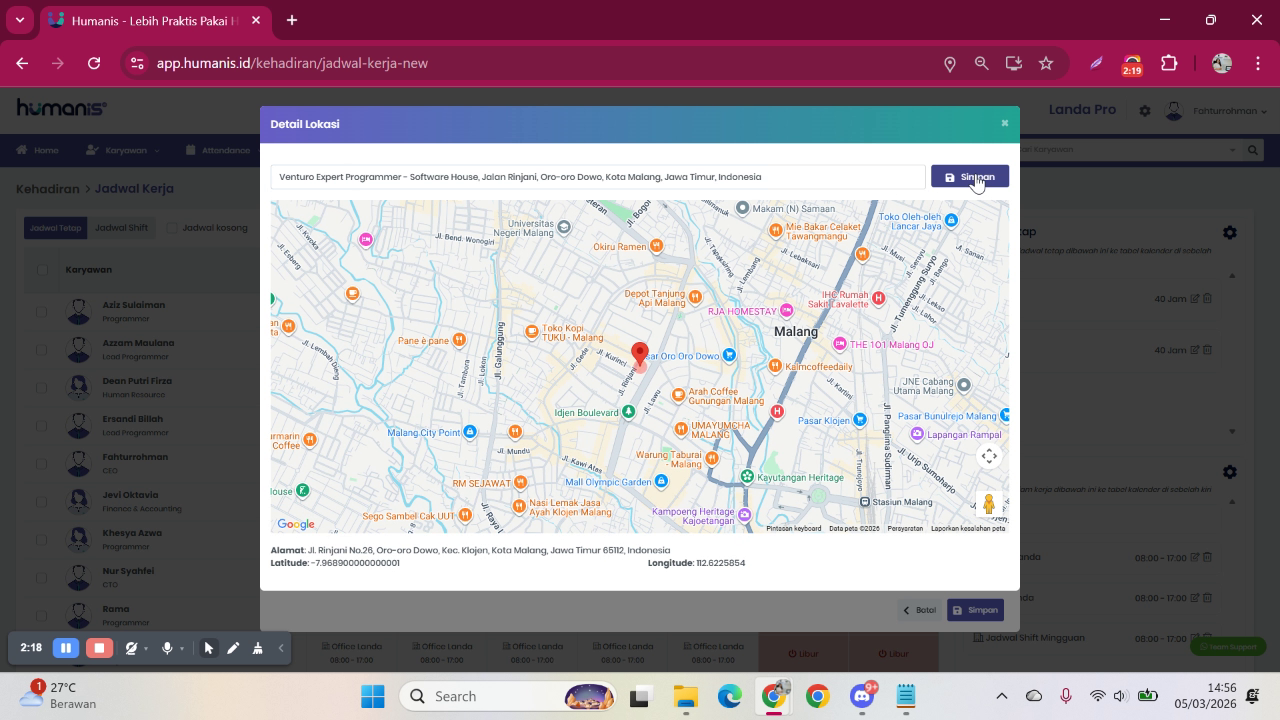Click the Stasiun Malang train station marker
Image resolution: width=1280 pixels, height=720 pixels.
(x=865, y=502)
